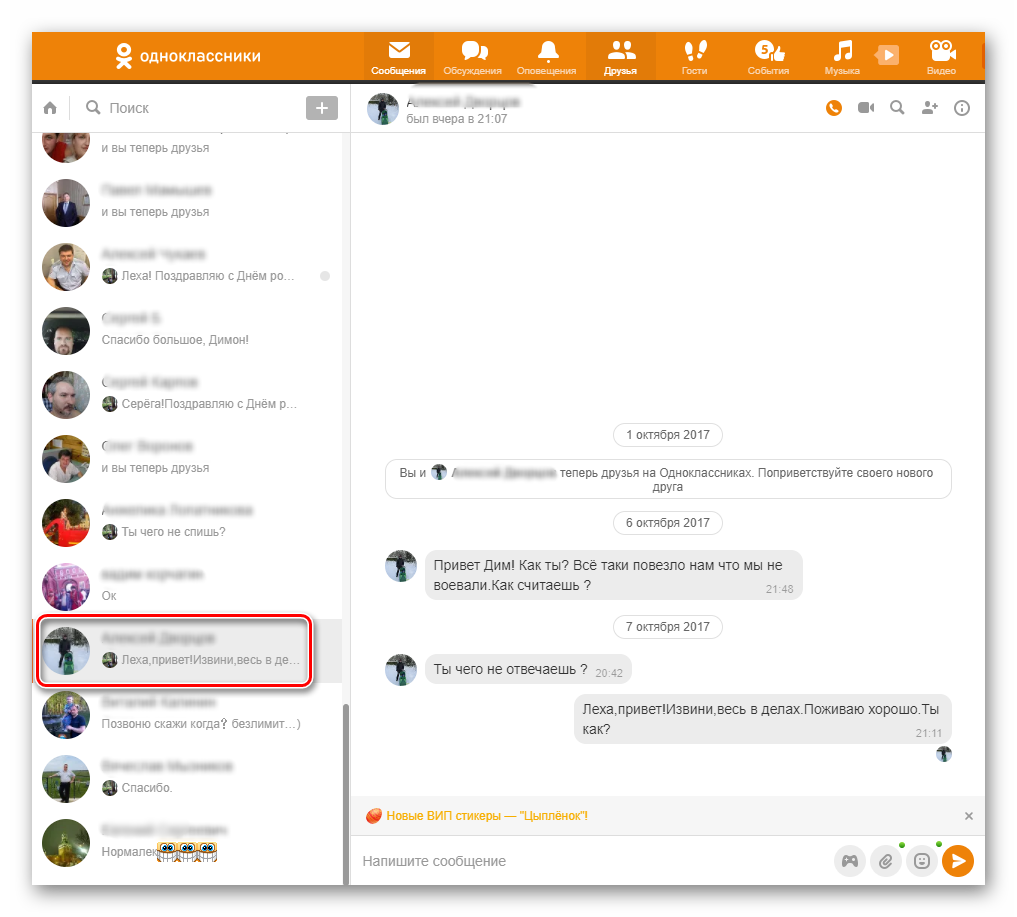Go to home icon in sidebar
Image resolution: width=1017 pixels, height=917 pixels.
[50, 108]
